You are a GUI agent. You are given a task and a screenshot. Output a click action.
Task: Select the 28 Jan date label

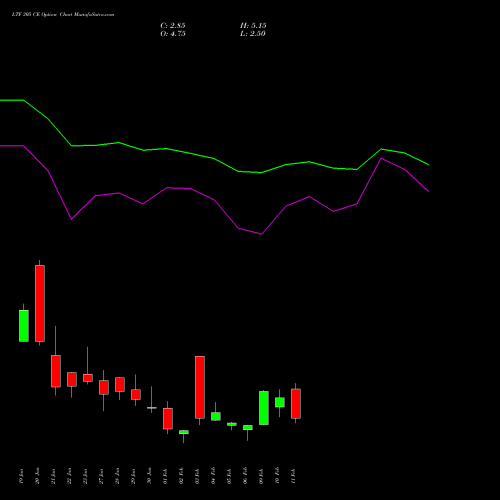tap(118, 476)
